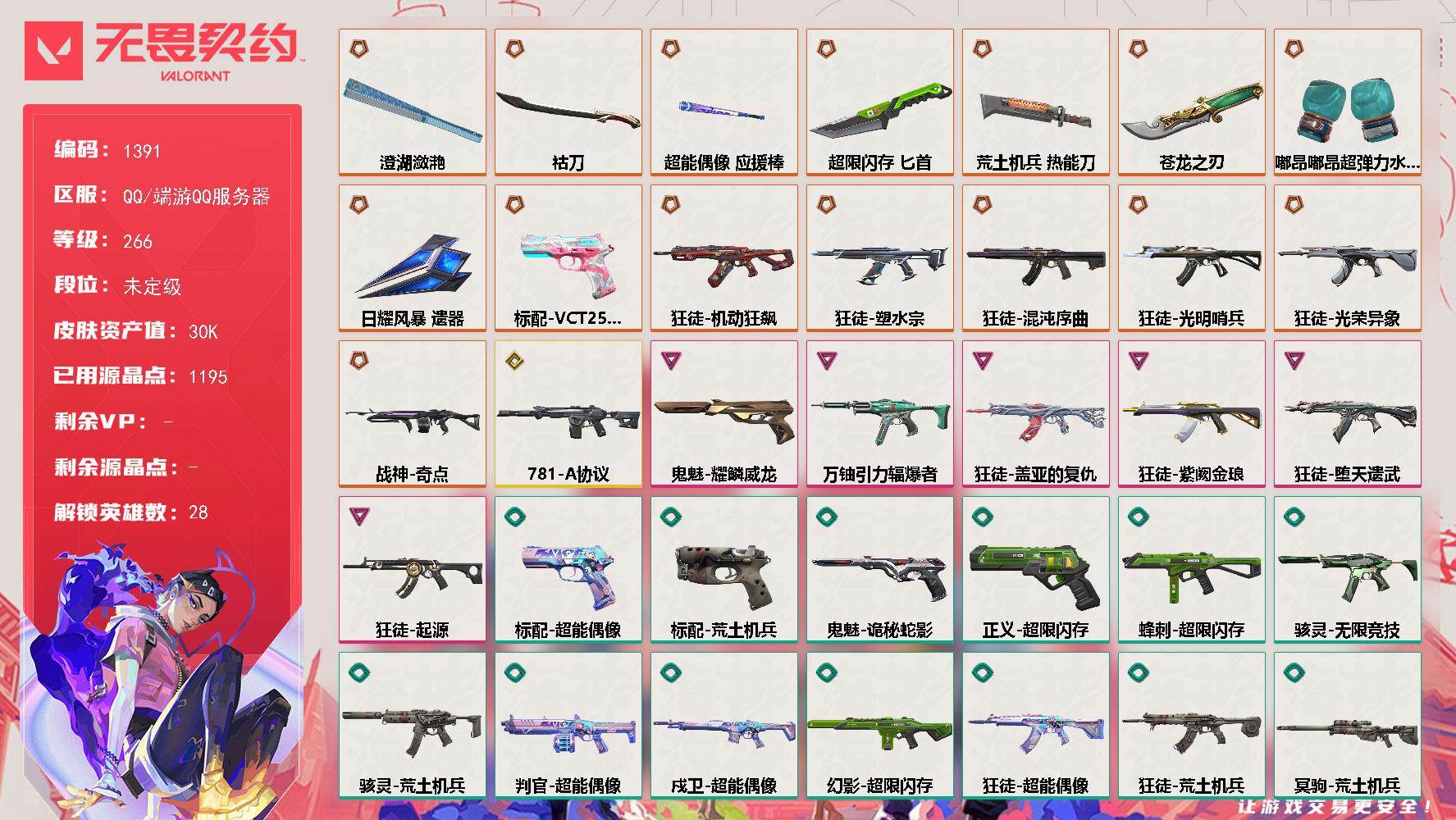This screenshot has height=820, width=1456.
Task: Choose the 狂徒-光明哨兵 rifle skin
Action: coord(1192,258)
